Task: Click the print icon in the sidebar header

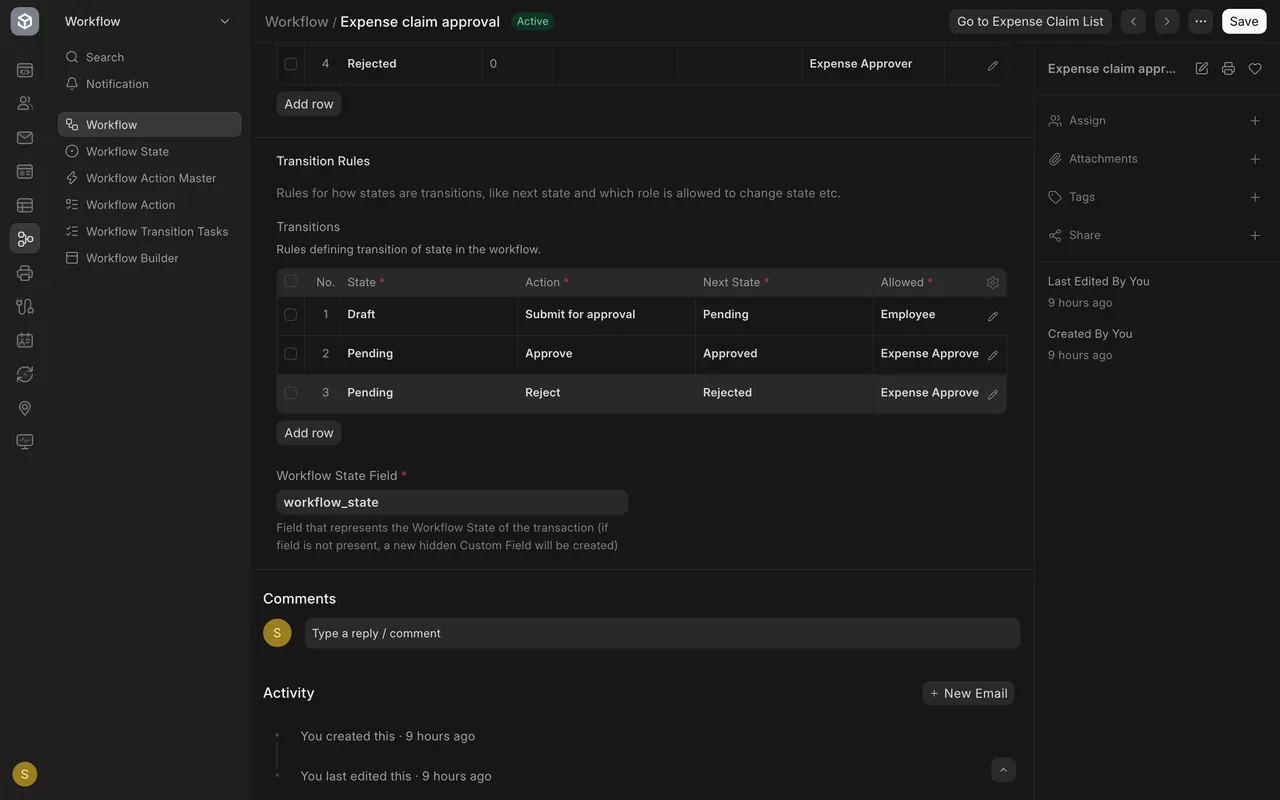Action: (1228, 69)
